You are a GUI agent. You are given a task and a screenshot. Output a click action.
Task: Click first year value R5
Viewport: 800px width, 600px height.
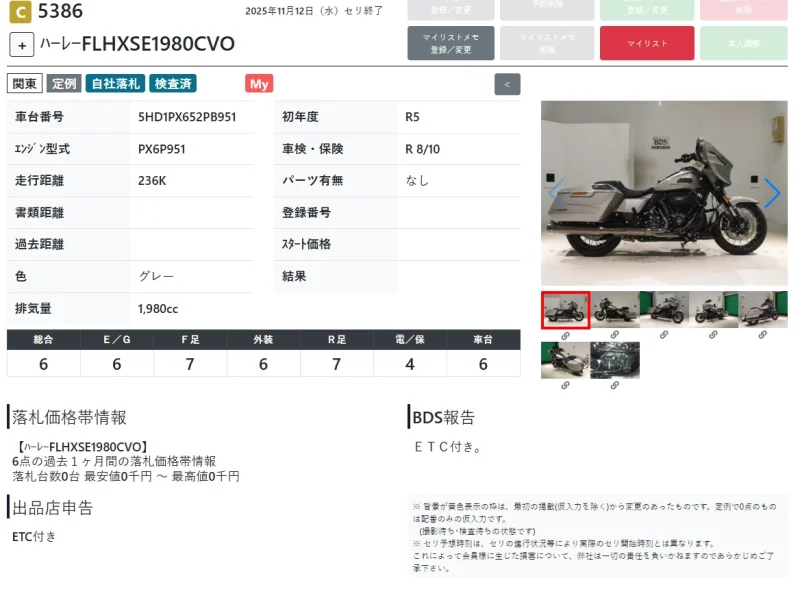(412, 117)
